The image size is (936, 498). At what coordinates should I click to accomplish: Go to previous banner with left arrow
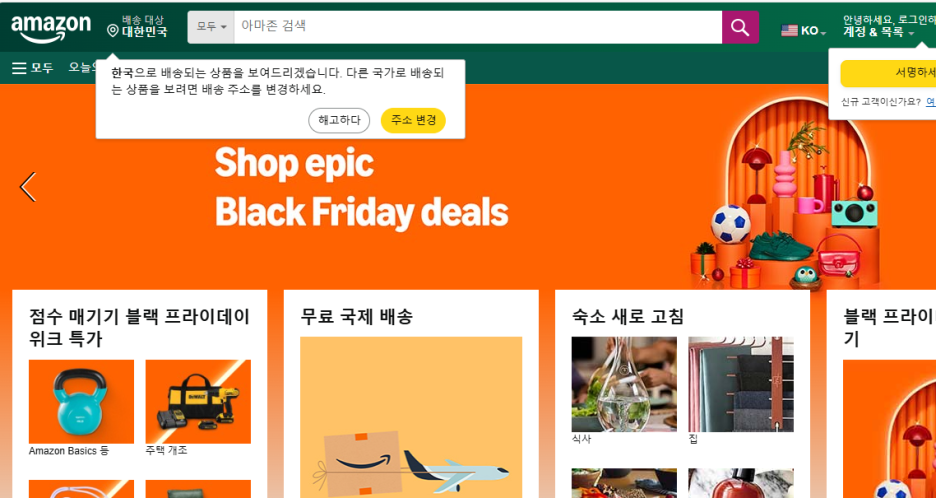[x=27, y=187]
